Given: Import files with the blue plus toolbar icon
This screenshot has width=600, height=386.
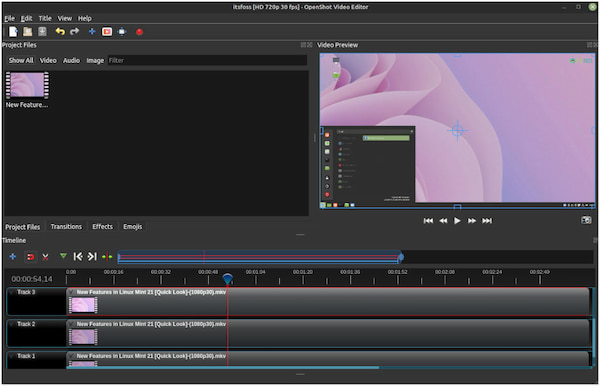Looking at the screenshot, I should click(92, 32).
